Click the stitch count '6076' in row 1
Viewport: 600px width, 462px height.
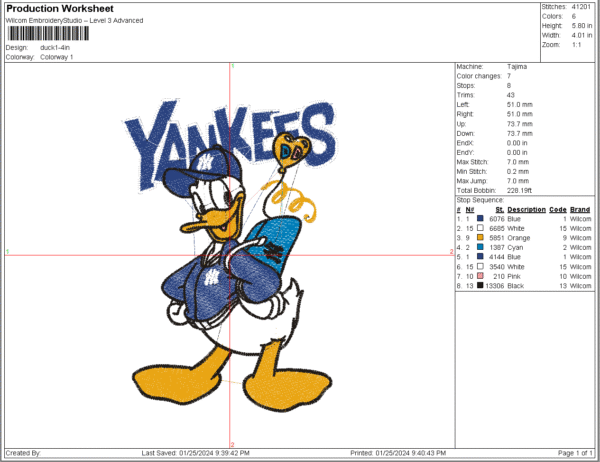497,219
